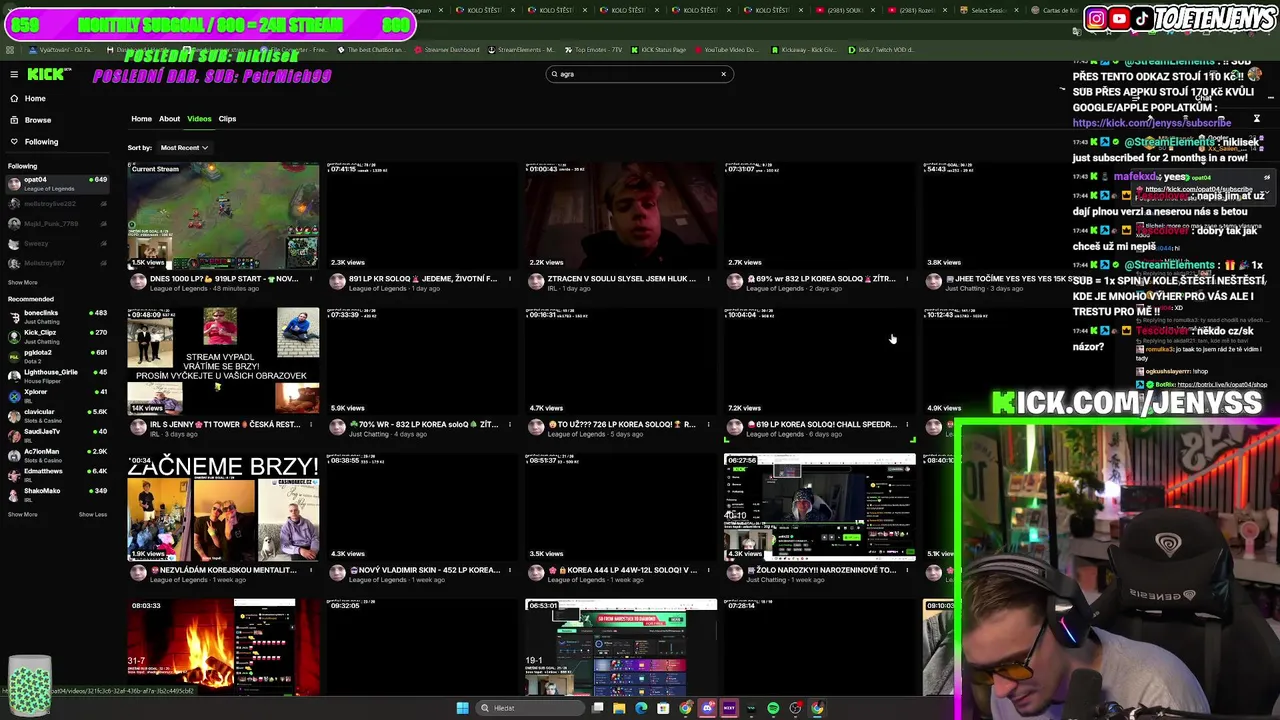Viewport: 1280px width, 720px height.
Task: Open File Explorer from the taskbar
Action: coord(619,708)
